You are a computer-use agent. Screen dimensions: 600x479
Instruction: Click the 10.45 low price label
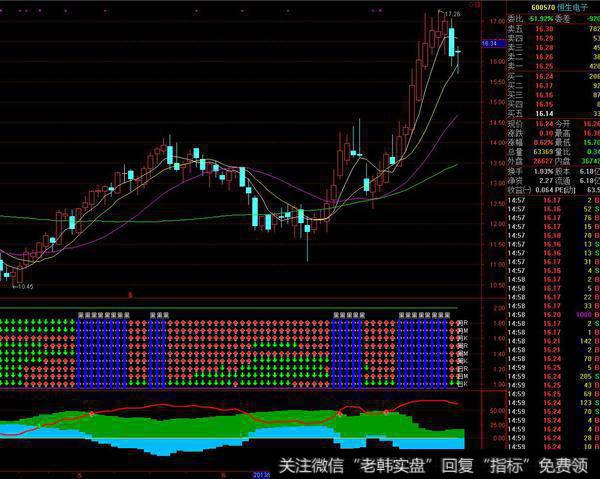25,286
